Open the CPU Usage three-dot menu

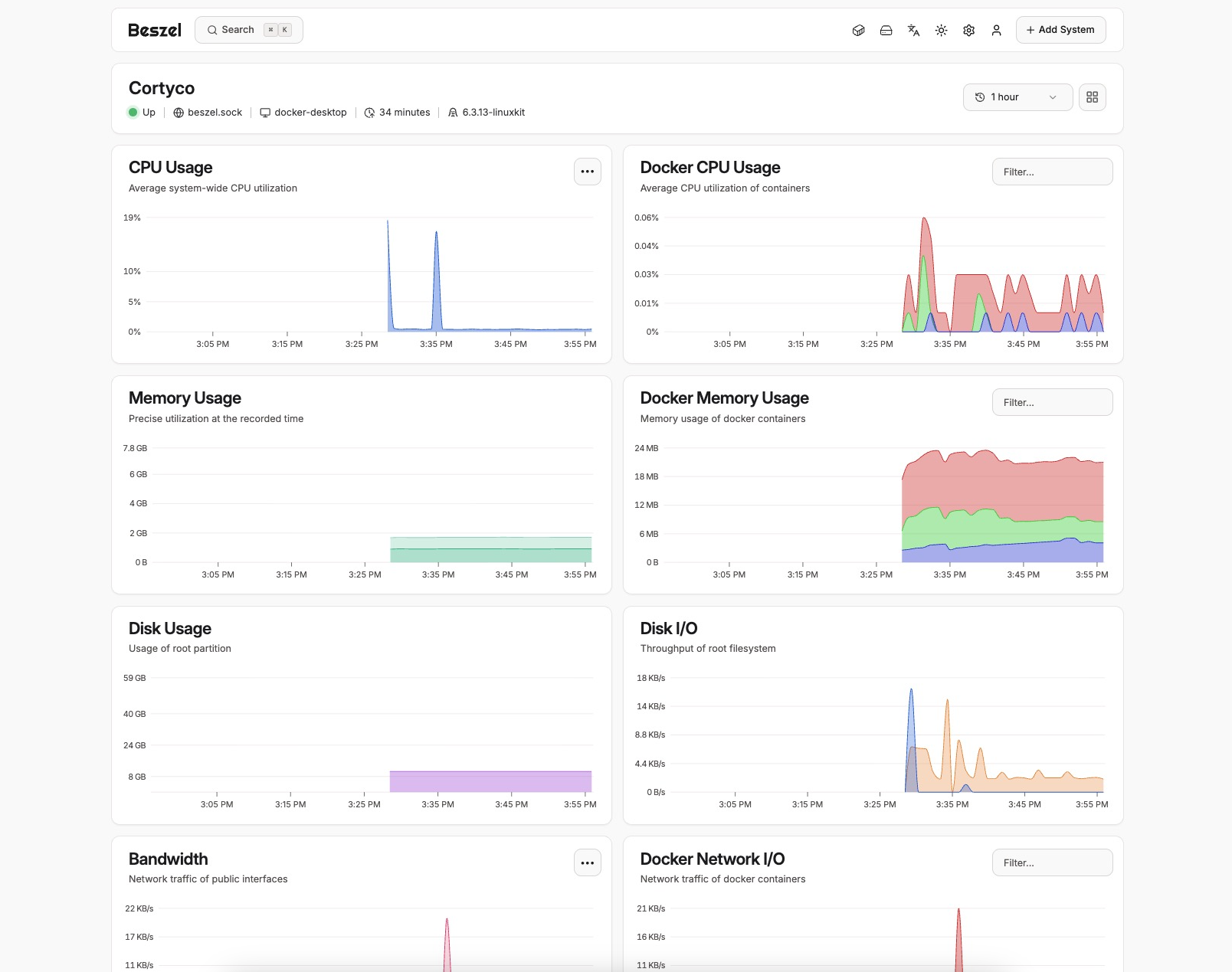click(x=588, y=172)
